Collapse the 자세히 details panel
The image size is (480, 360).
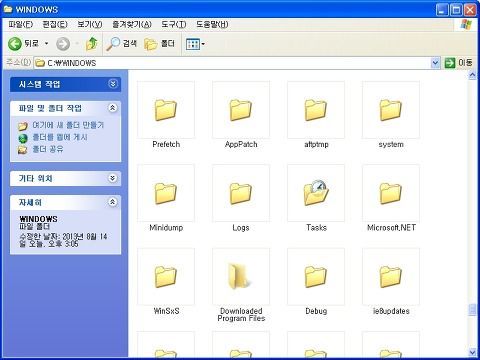(113, 202)
